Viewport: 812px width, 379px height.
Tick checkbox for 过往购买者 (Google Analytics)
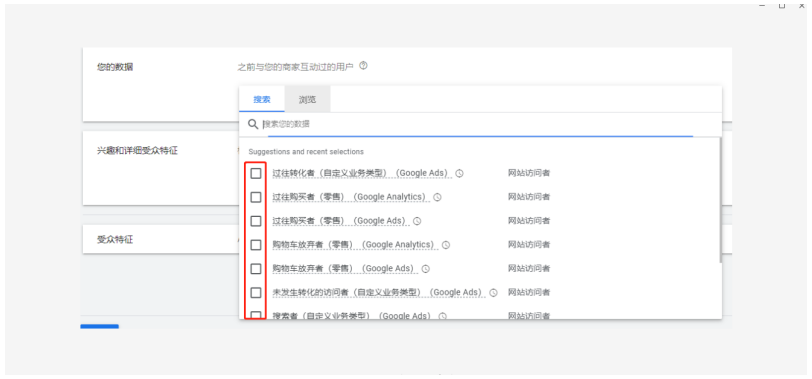[256, 197]
